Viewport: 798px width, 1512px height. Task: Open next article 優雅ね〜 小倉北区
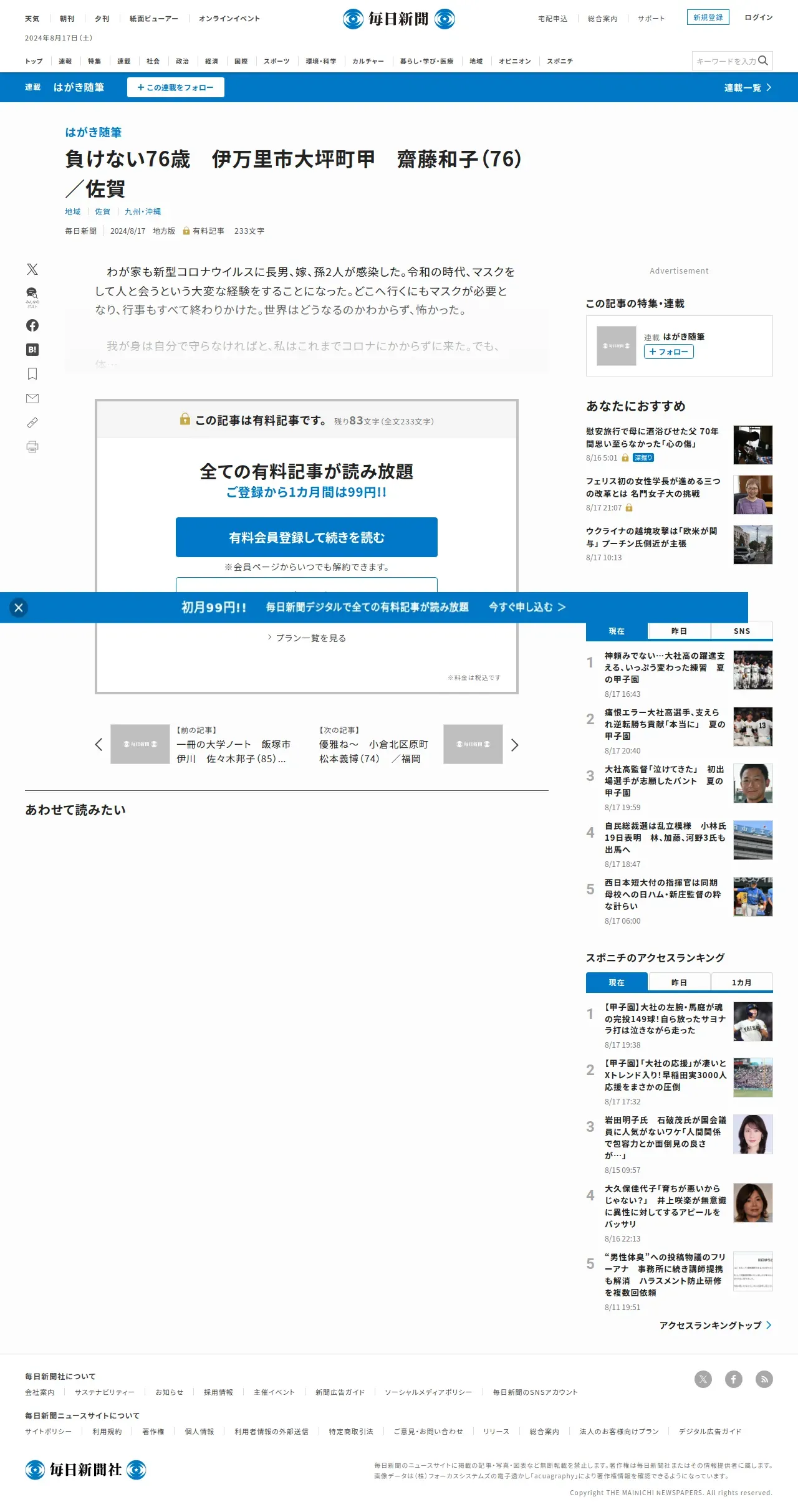pyautogui.click(x=374, y=751)
